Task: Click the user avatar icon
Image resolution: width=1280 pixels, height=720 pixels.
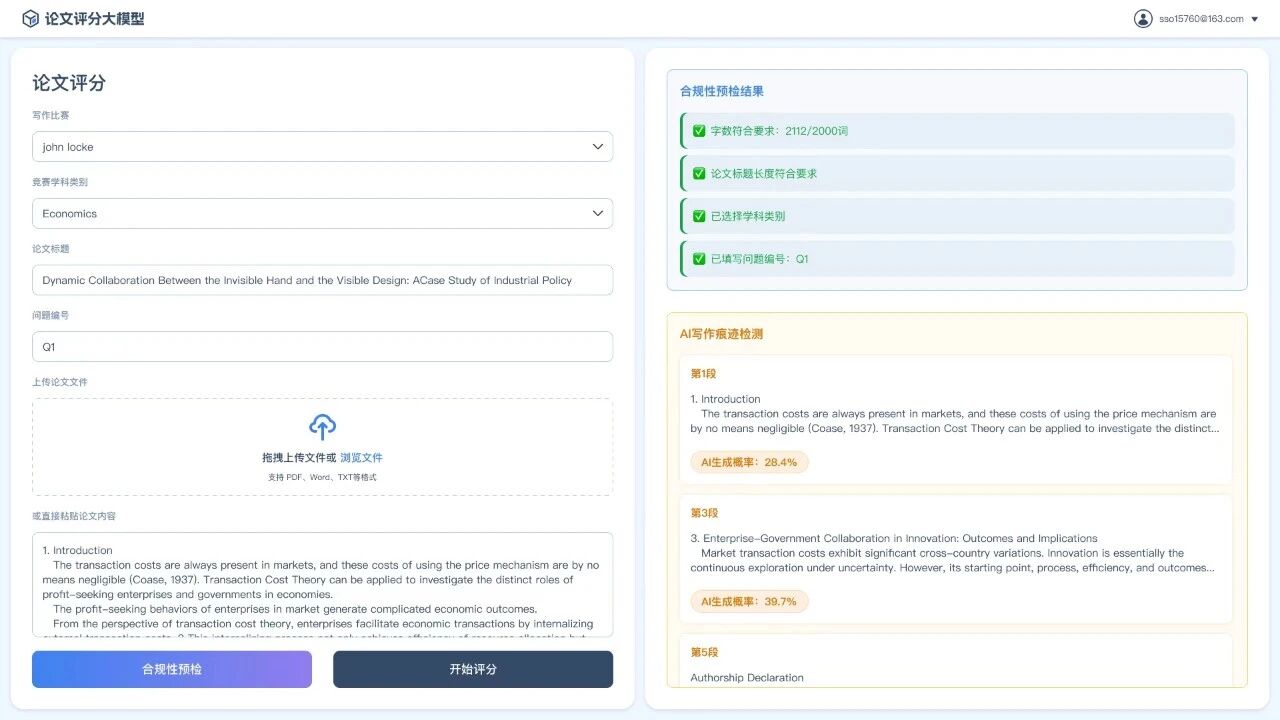Action: [x=1143, y=18]
